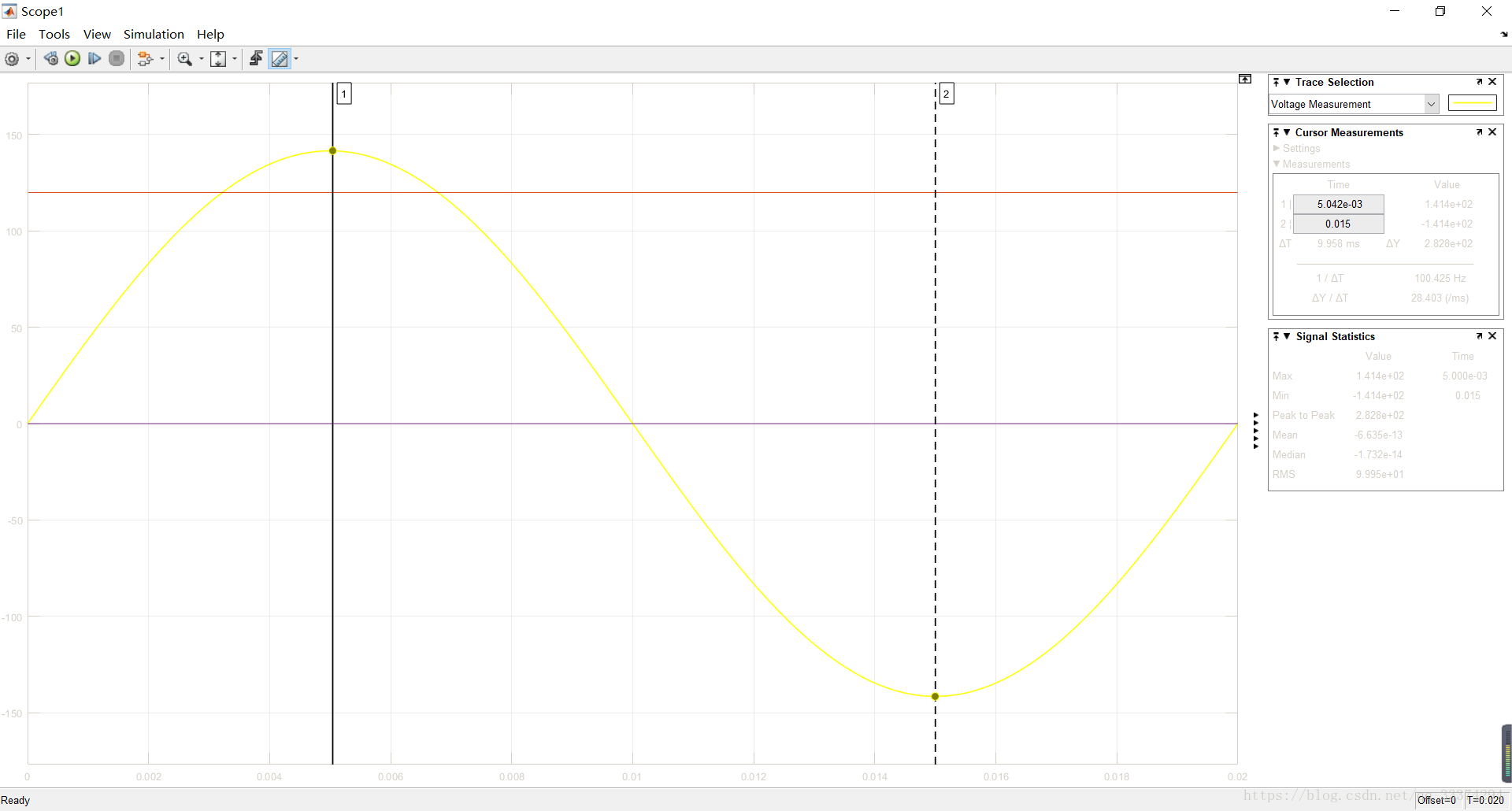The width and height of the screenshot is (1512, 811).
Task: Open the Simulation menu
Action: tap(154, 34)
